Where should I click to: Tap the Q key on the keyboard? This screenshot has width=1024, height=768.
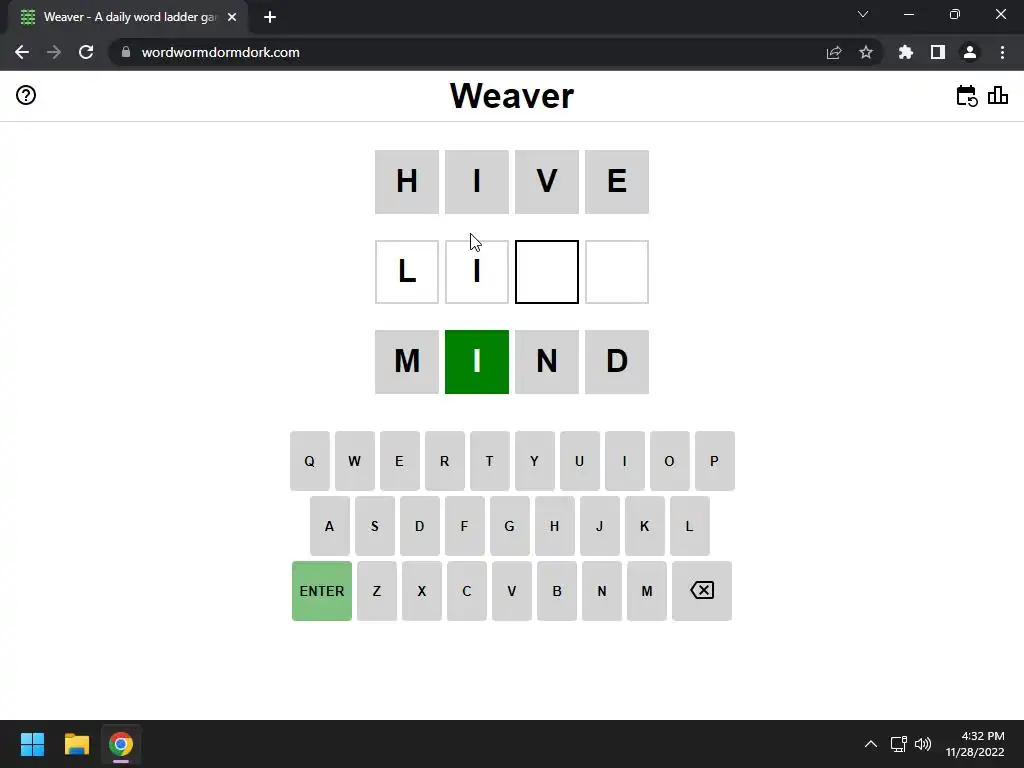coord(310,461)
